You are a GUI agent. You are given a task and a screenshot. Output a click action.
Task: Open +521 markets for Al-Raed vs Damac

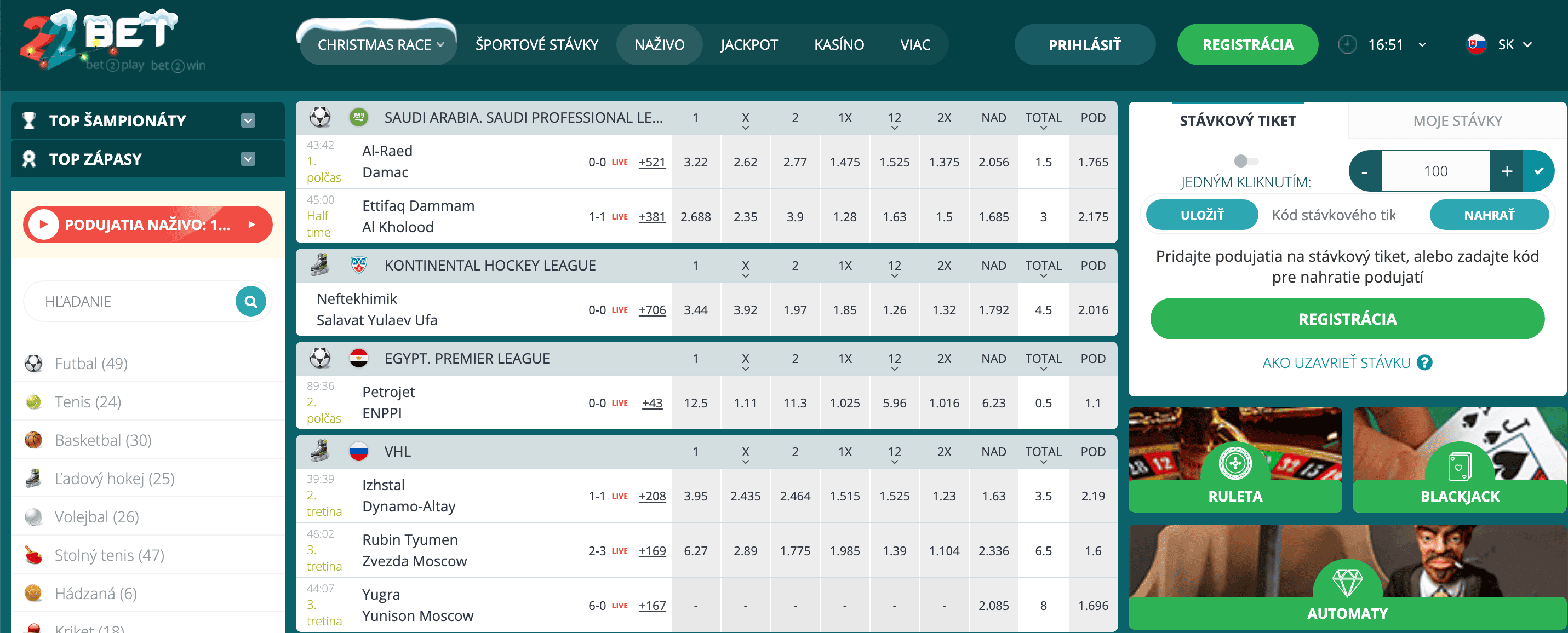point(652,163)
